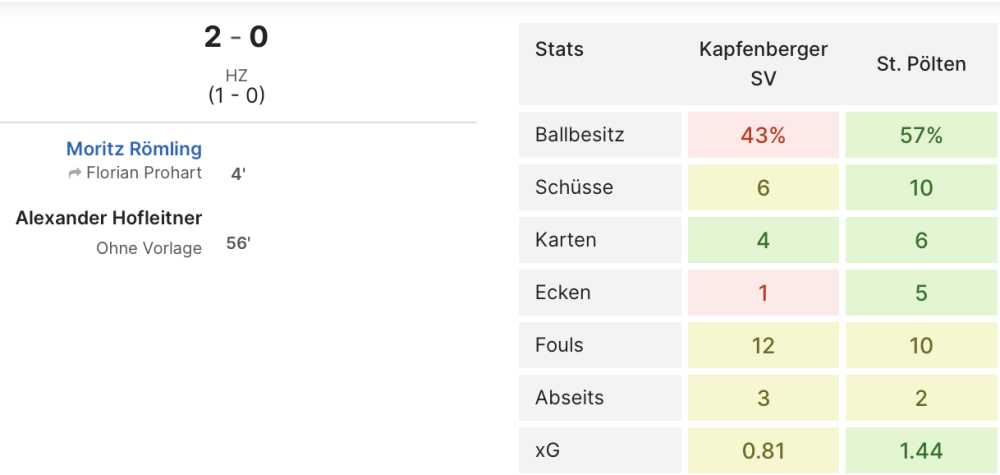Click the Karten row label

tap(566, 240)
